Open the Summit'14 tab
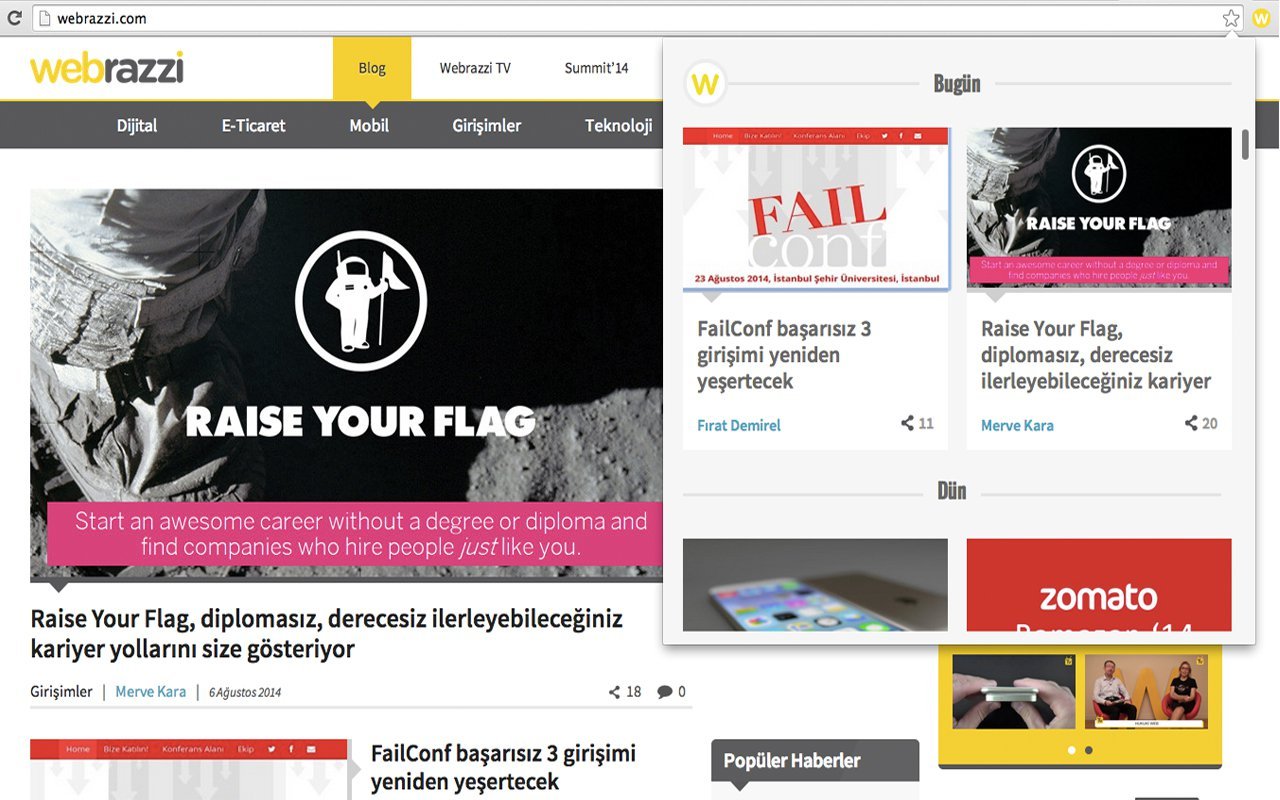1280x800 pixels. point(596,68)
